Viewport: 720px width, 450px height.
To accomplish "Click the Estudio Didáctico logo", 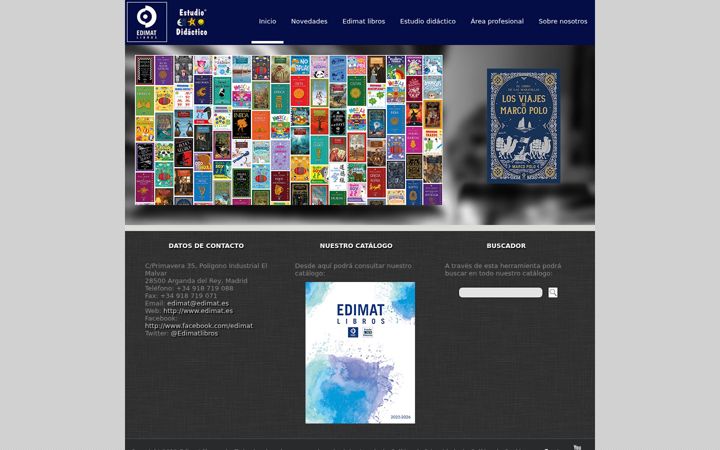I will pyautogui.click(x=191, y=22).
